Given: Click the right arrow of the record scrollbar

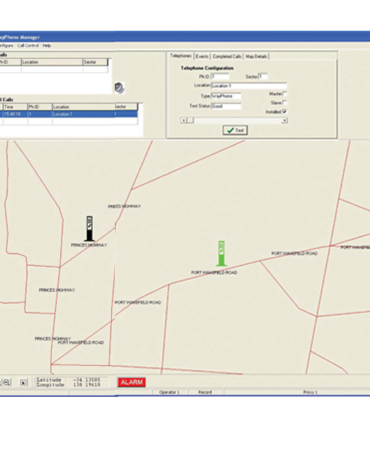Looking at the screenshot, I should pyautogui.click(x=284, y=120).
